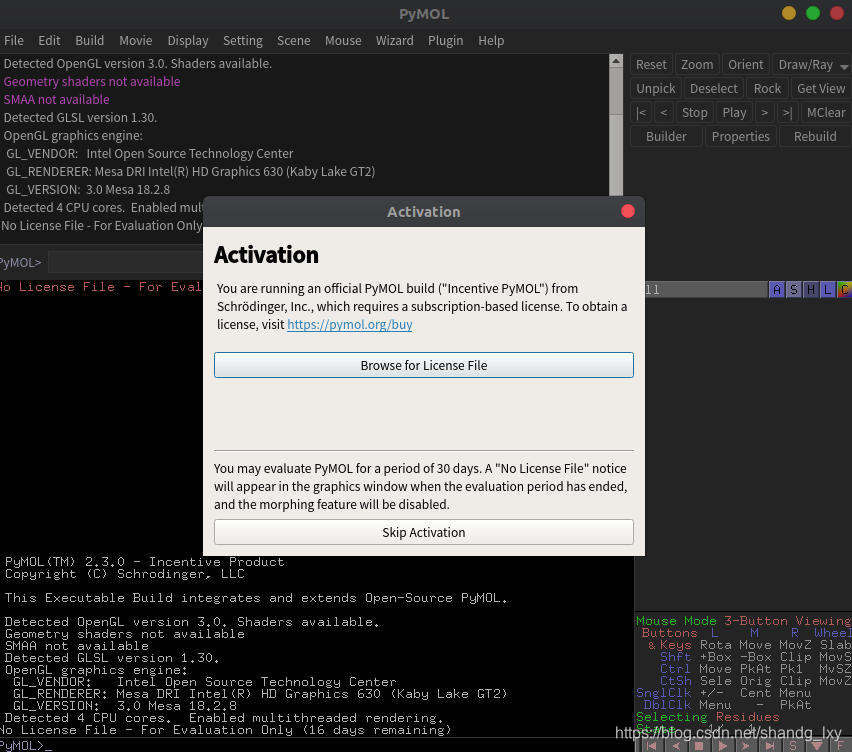The image size is (852, 752).
Task: Click the scroll-up arrow of log scrollbar
Action: click(x=616, y=61)
